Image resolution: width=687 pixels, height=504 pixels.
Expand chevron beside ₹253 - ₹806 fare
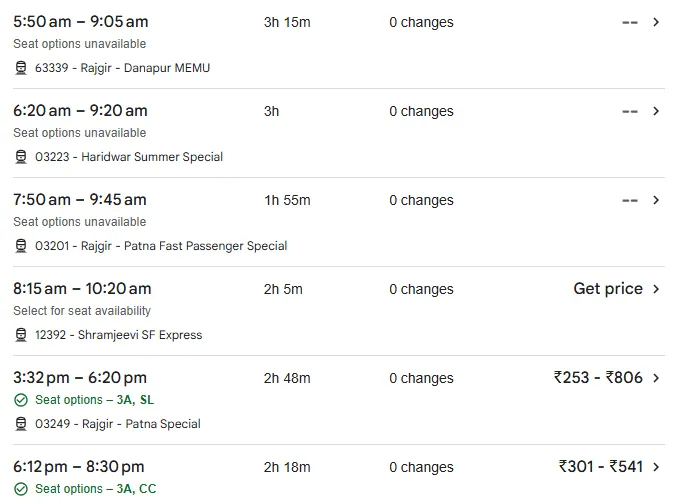656,378
